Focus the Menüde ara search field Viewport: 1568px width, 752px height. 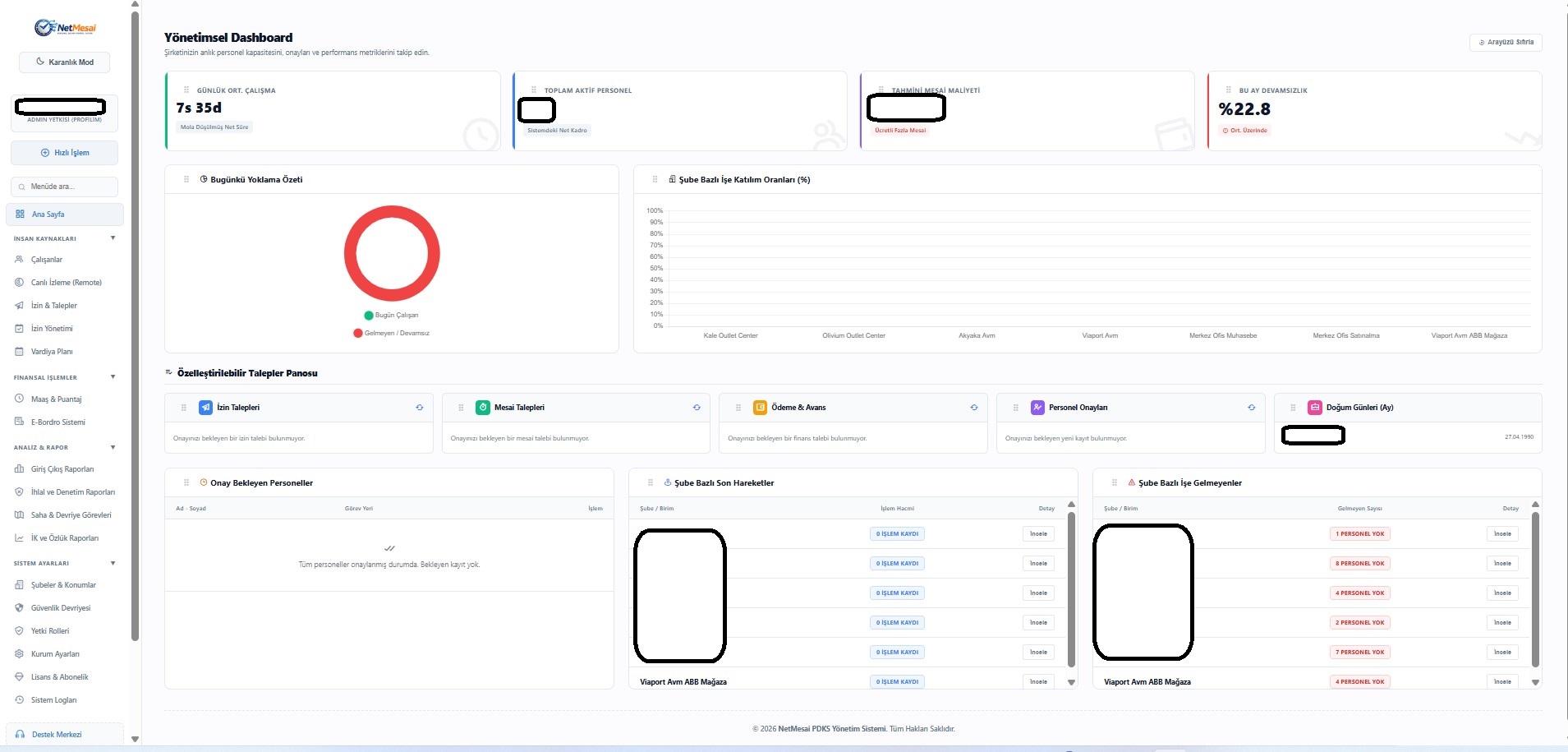tap(65, 187)
